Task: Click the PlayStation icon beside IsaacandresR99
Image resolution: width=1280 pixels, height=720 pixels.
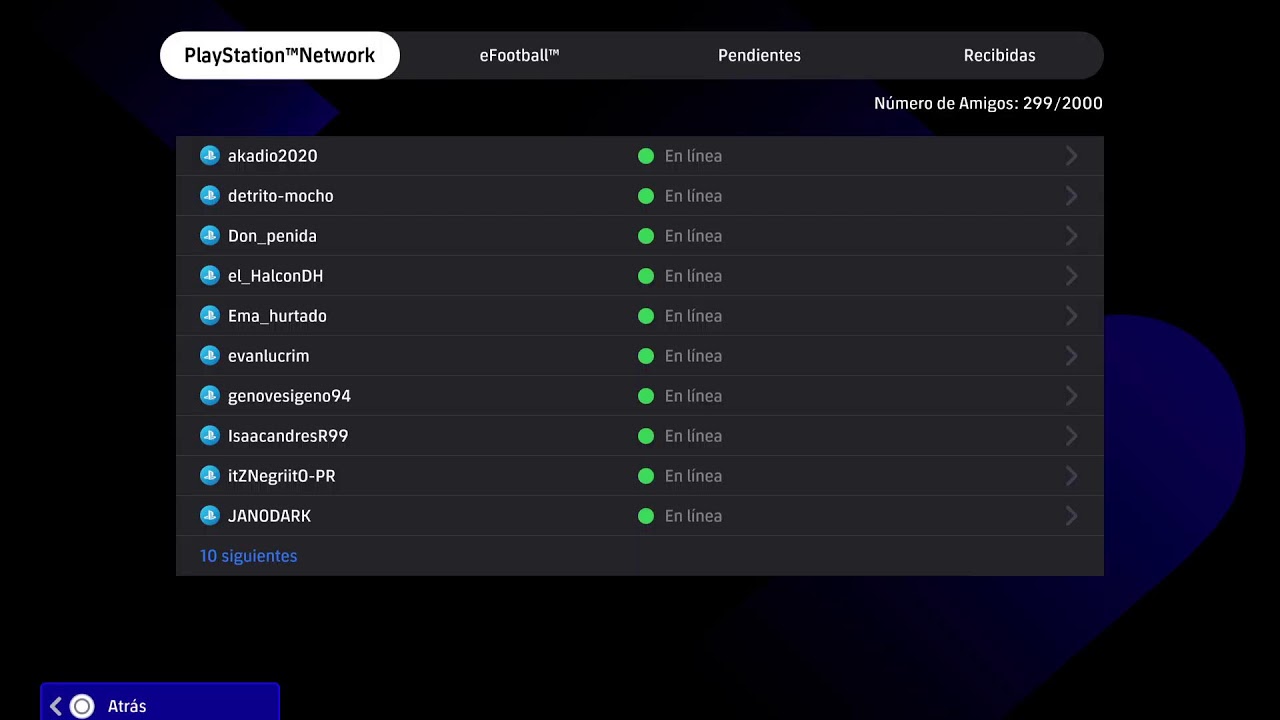Action: pyautogui.click(x=209, y=435)
